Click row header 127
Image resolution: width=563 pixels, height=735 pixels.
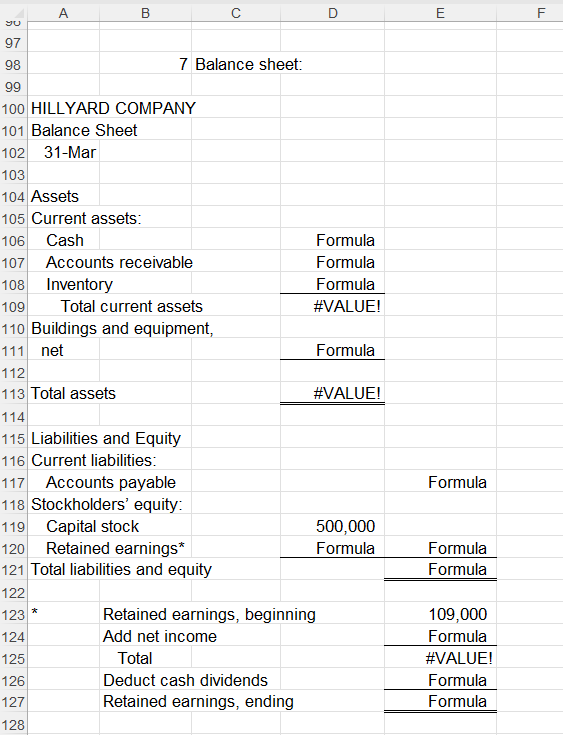pyautogui.click(x=13, y=702)
